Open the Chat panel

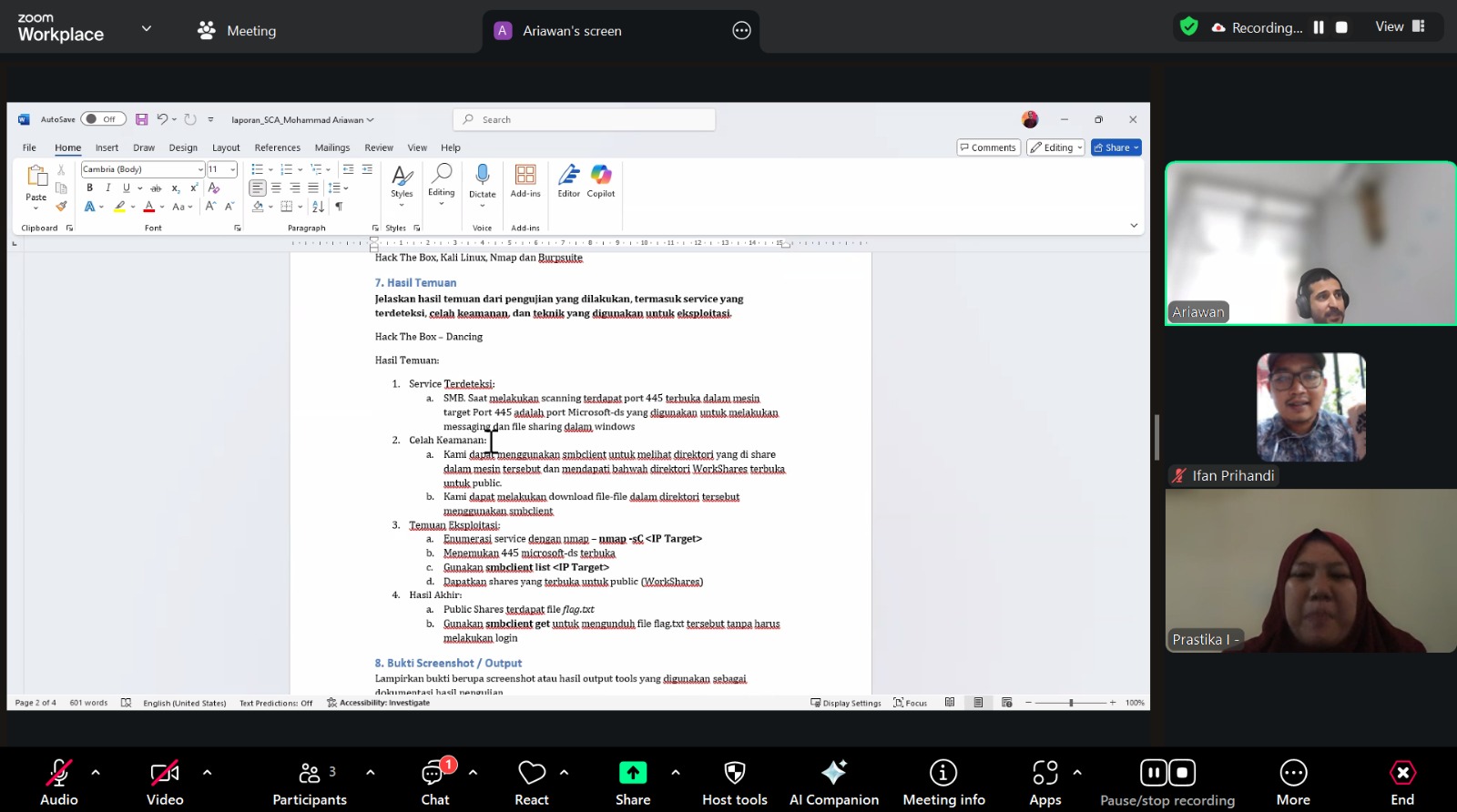(435, 782)
